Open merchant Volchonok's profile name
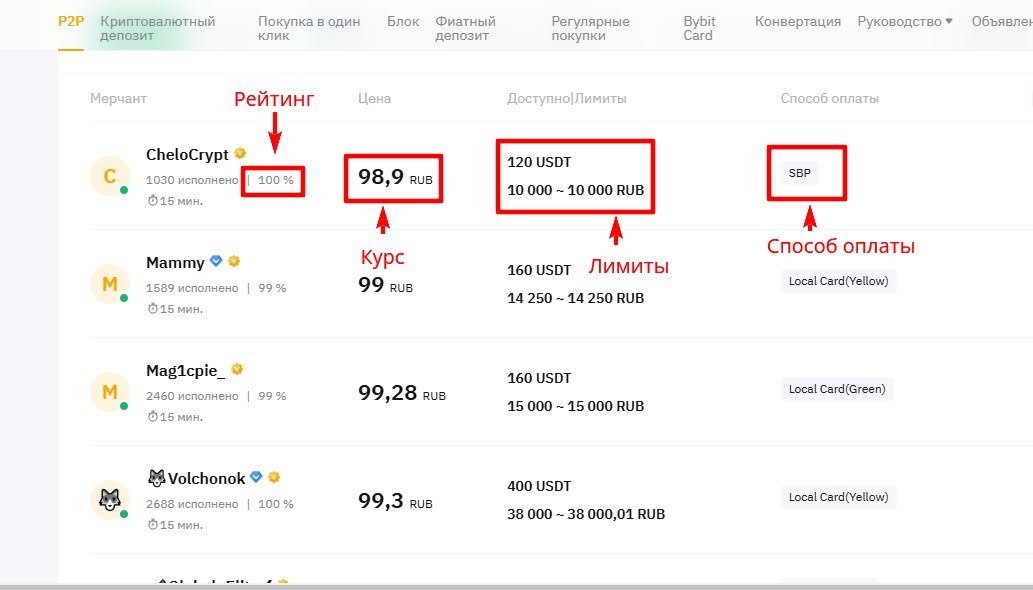The height and width of the screenshot is (590, 1033). pyautogui.click(x=205, y=478)
